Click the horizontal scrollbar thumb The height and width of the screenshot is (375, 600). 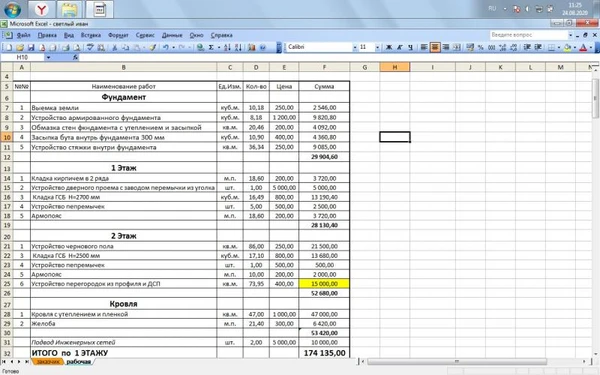[457, 361]
